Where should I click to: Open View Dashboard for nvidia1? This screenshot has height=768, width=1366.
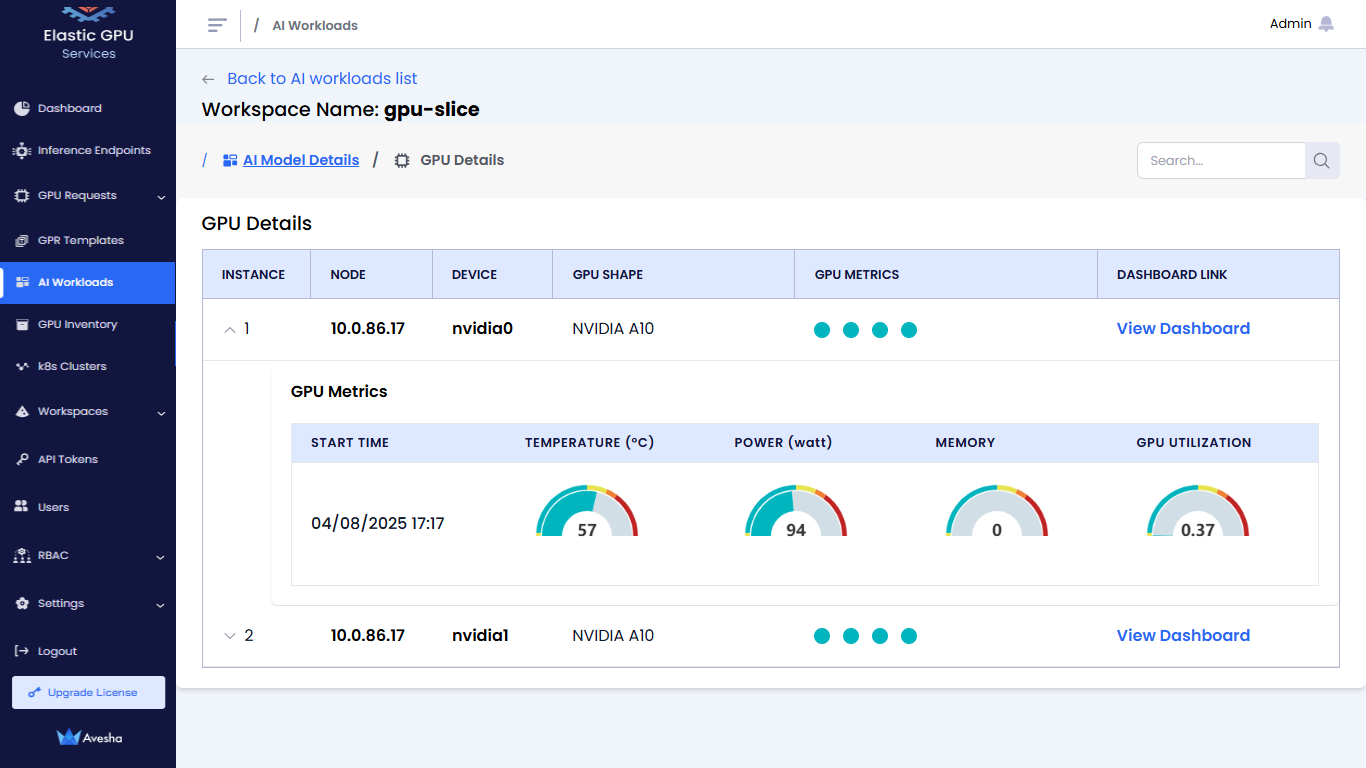(x=1182, y=636)
